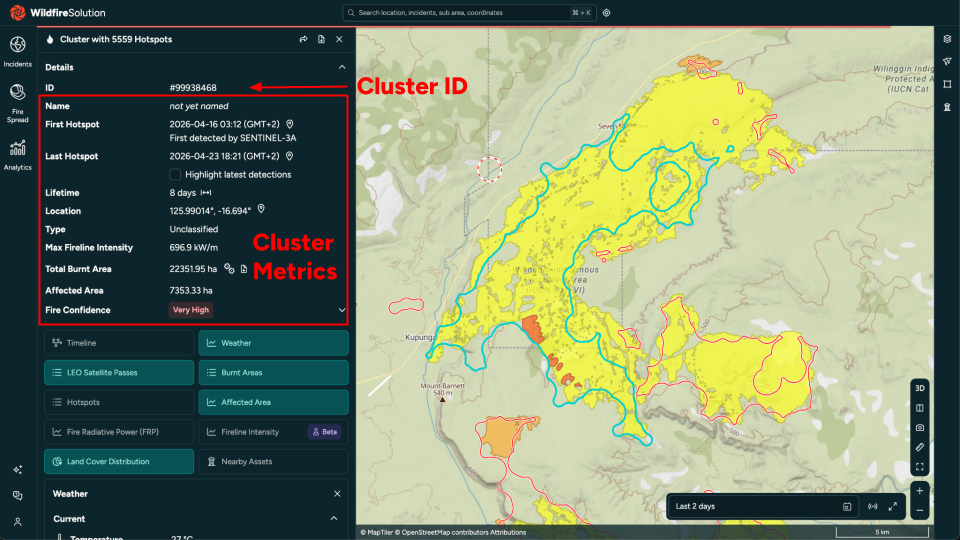Toggle the Burnt Areas button
The image size is (960, 540).
pyautogui.click(x=274, y=372)
